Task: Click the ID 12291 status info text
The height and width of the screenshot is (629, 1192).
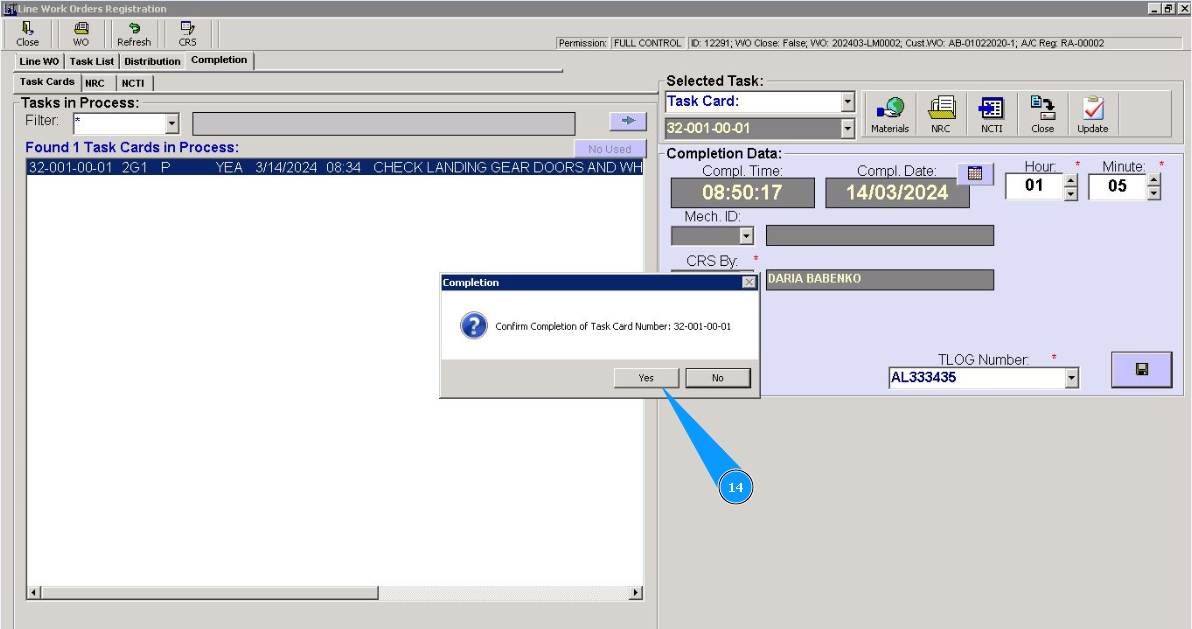Action: tap(897, 43)
